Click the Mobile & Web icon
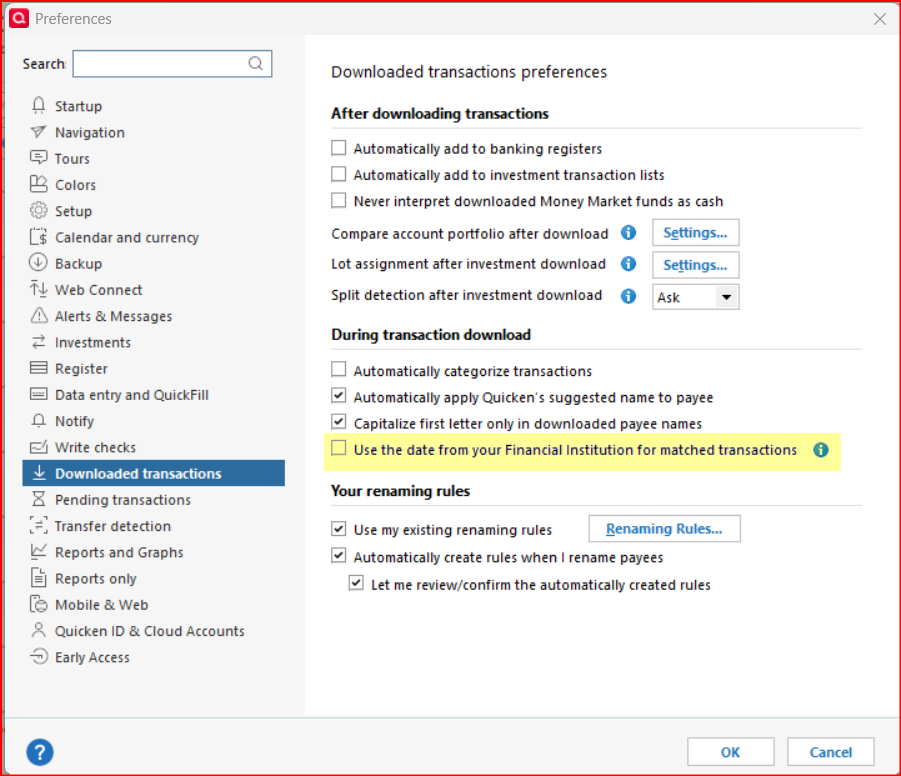 point(38,604)
